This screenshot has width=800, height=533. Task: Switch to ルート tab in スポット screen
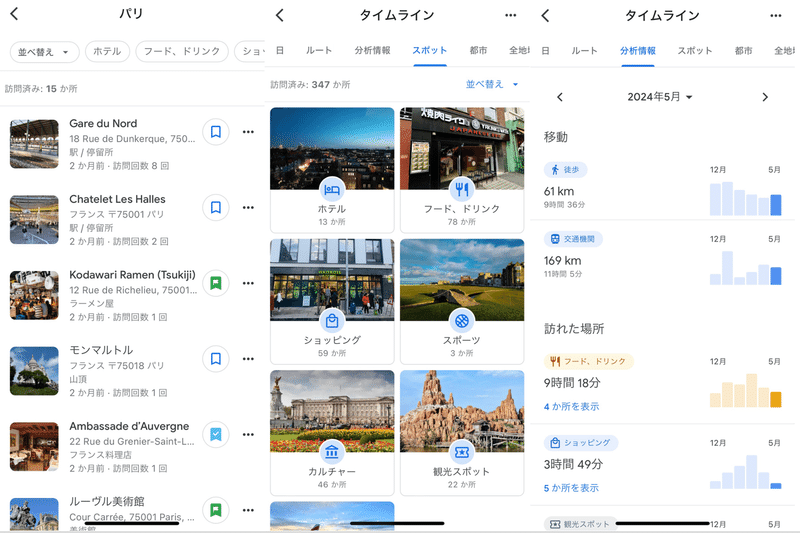point(319,50)
